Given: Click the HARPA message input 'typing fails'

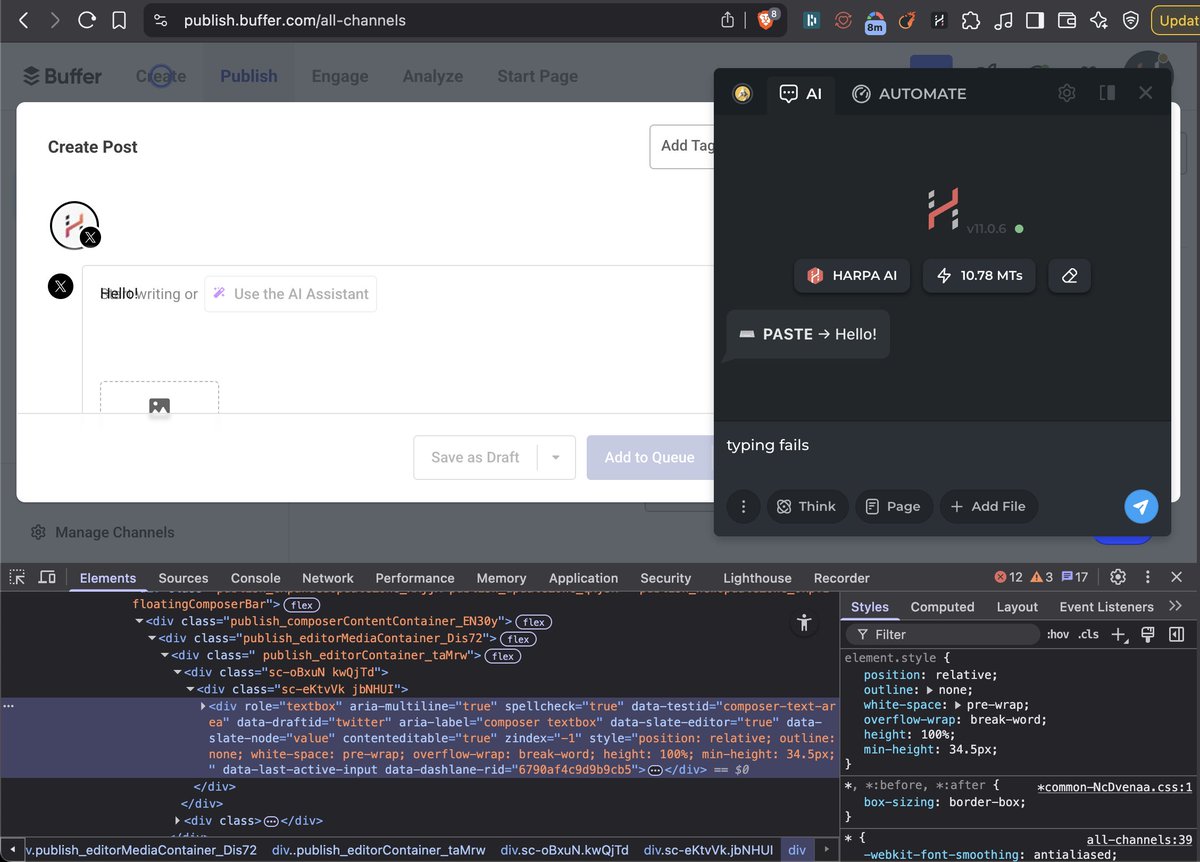Looking at the screenshot, I should [x=941, y=445].
